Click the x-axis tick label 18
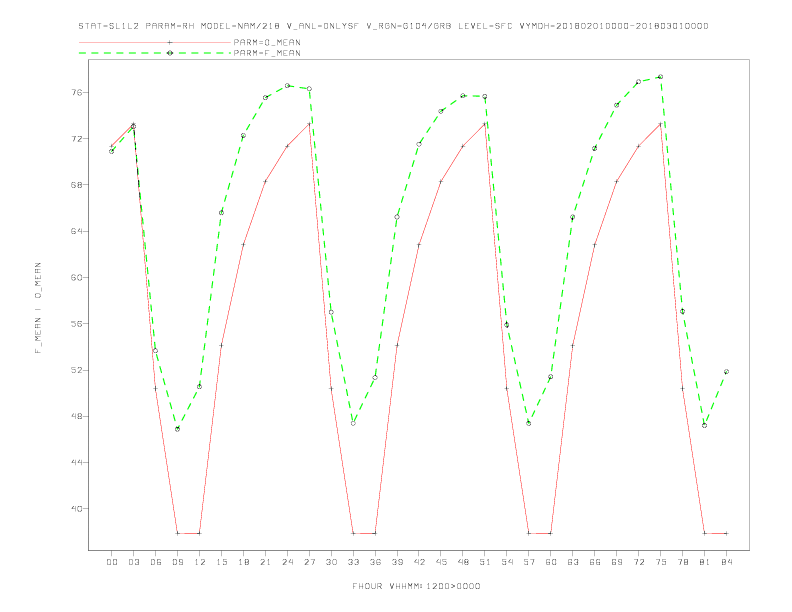Viewport: 792px width, 612px height. click(243, 562)
